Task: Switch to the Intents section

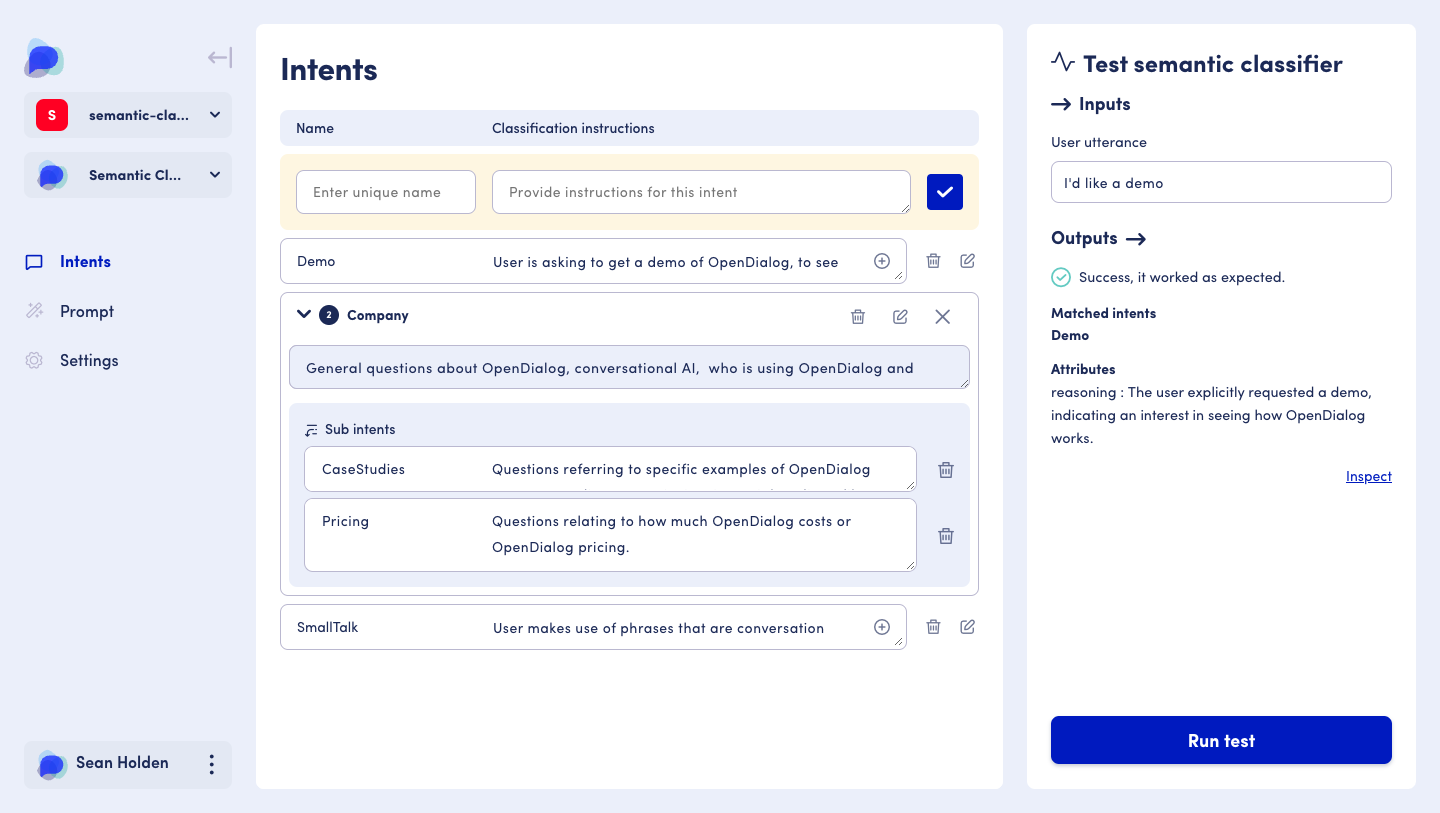Action: click(85, 261)
